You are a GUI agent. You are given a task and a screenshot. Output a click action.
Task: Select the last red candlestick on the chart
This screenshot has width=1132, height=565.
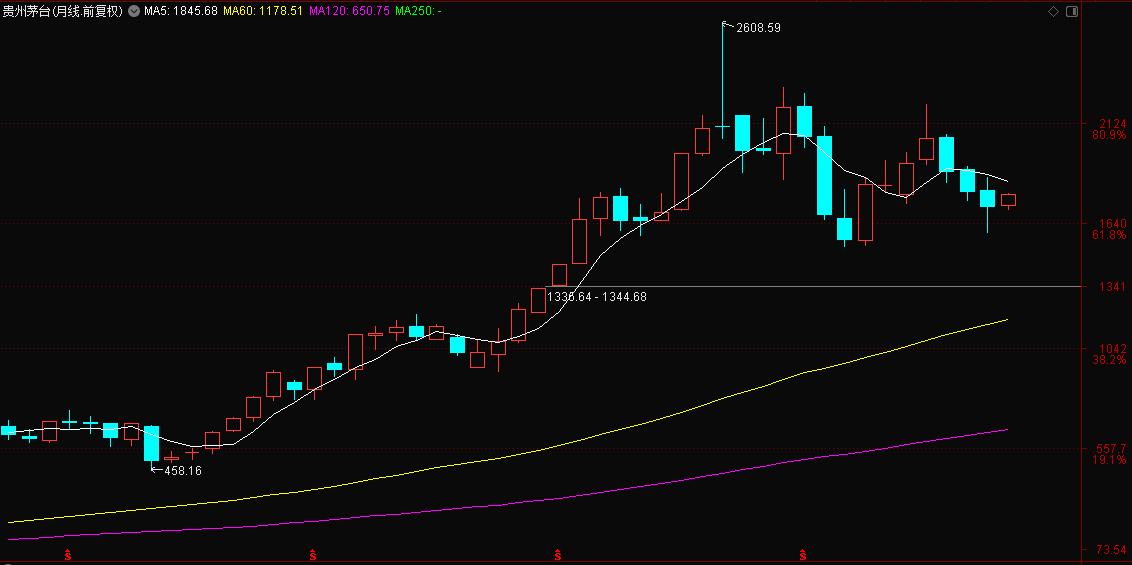[x=1009, y=201]
